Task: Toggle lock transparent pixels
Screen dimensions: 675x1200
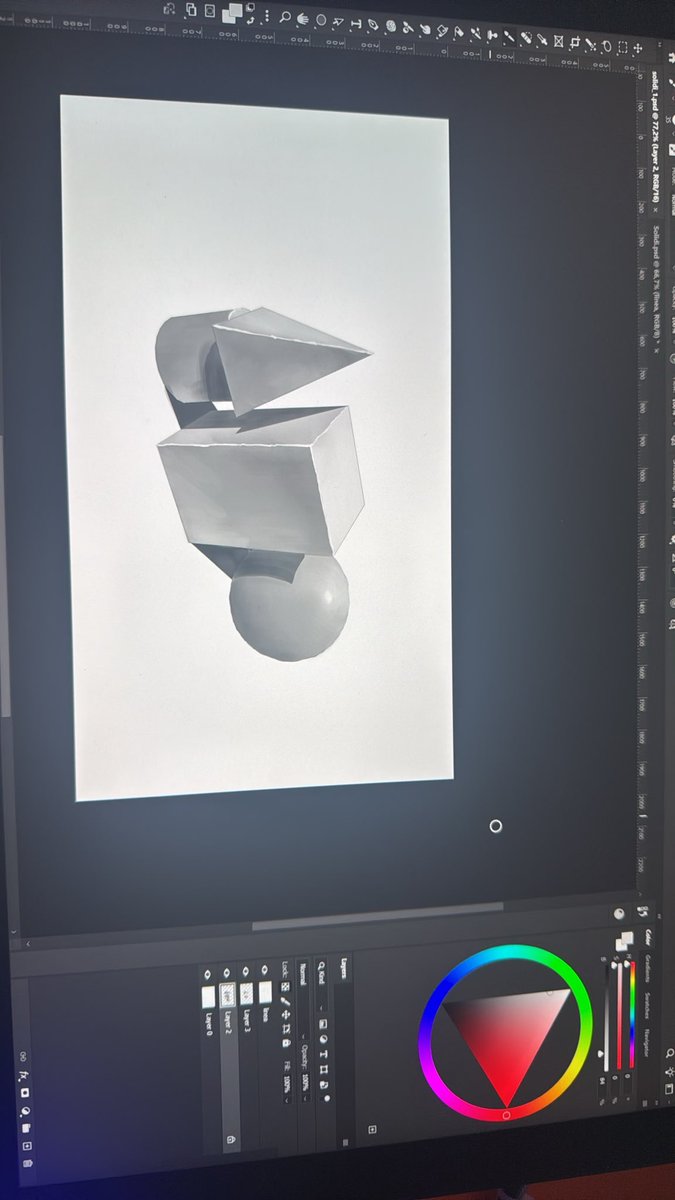Action: (285, 986)
